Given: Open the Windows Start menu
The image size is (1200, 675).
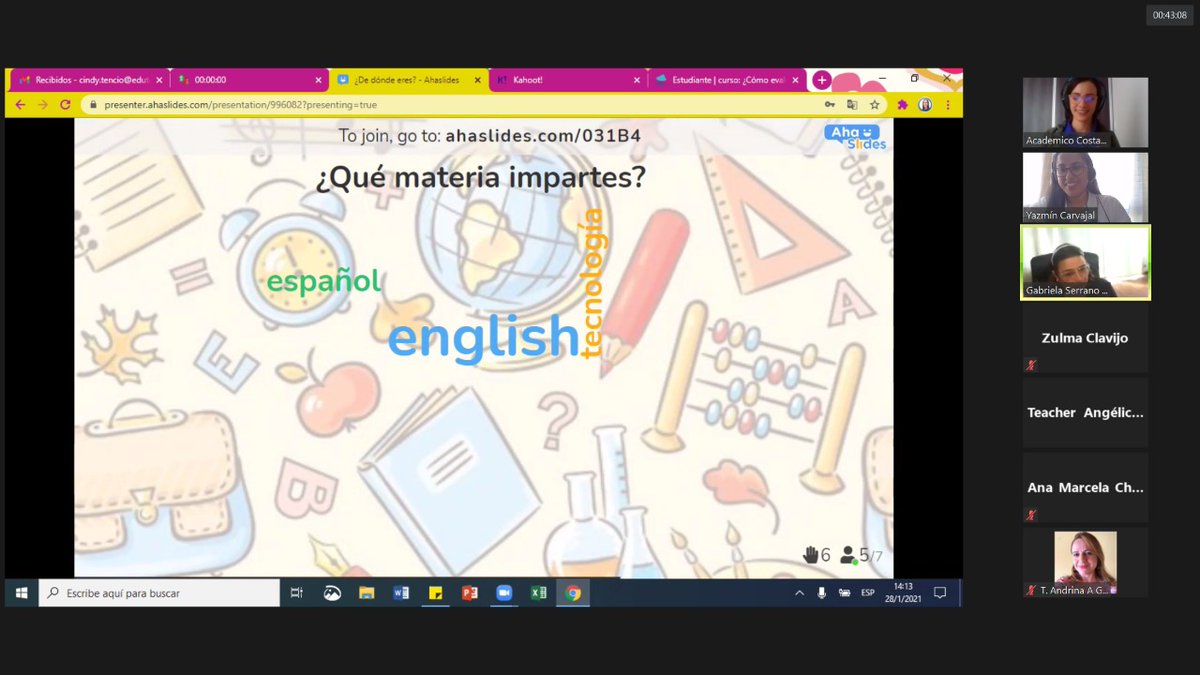Looking at the screenshot, I should (21, 593).
